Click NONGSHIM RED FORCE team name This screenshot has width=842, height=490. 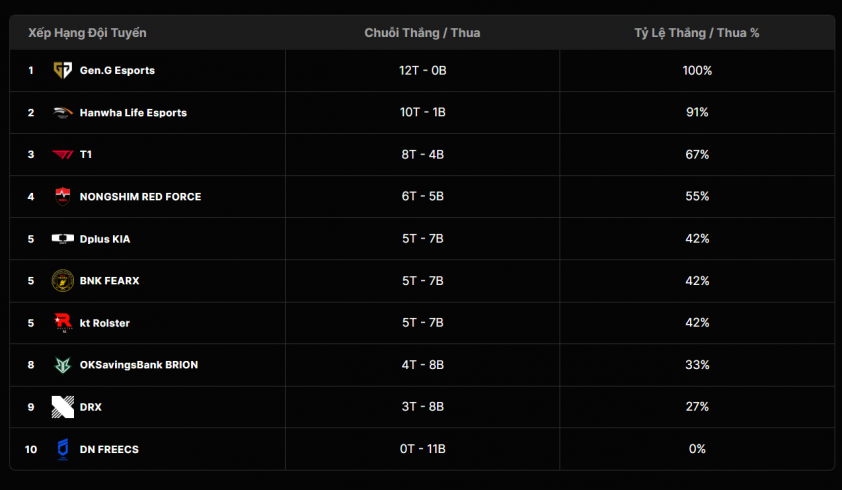pyautogui.click(x=140, y=197)
